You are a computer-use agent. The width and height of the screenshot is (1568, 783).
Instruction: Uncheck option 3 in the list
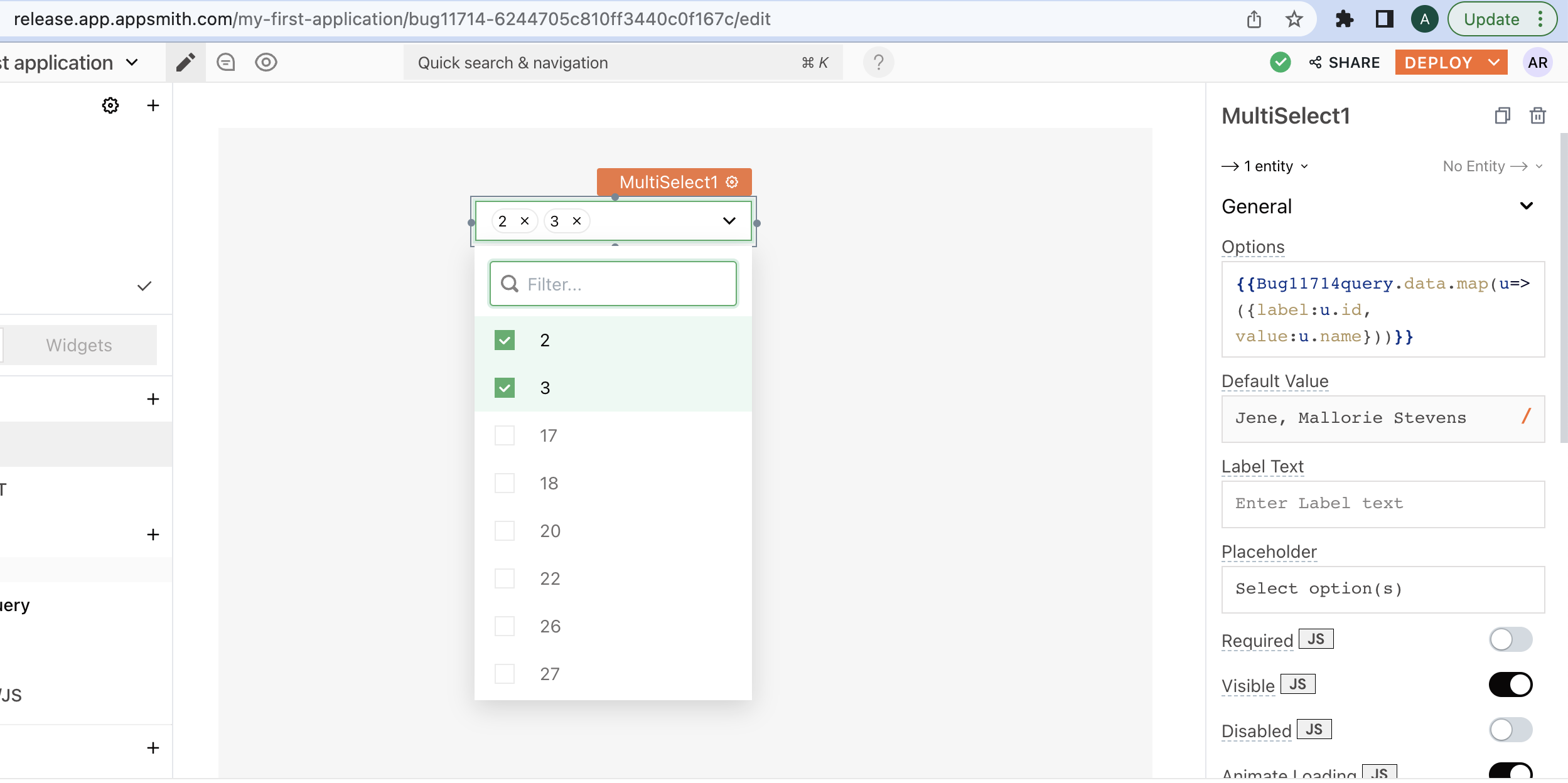click(x=505, y=388)
